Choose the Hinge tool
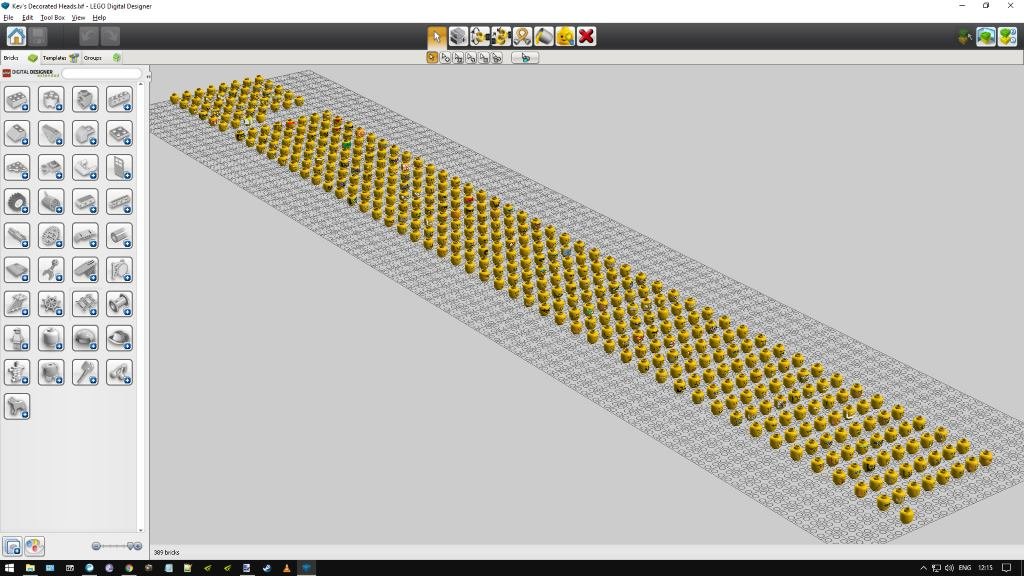1024x576 pixels. (480, 37)
